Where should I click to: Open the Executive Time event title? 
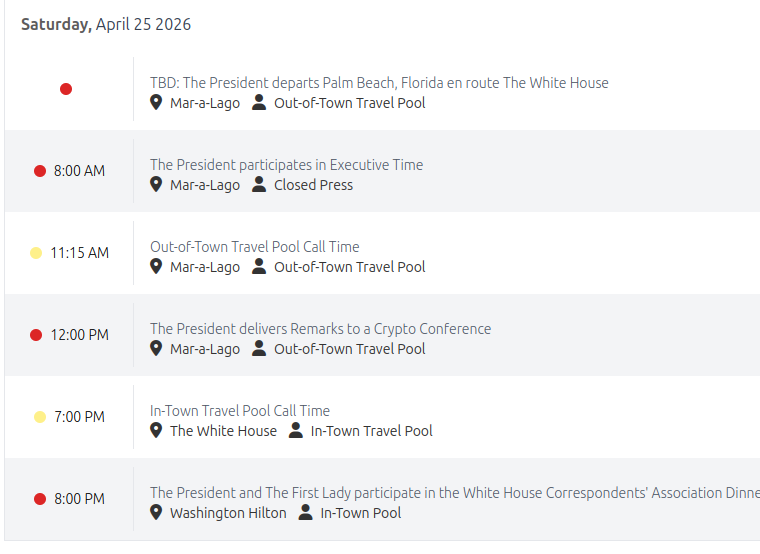pyautogui.click(x=286, y=165)
